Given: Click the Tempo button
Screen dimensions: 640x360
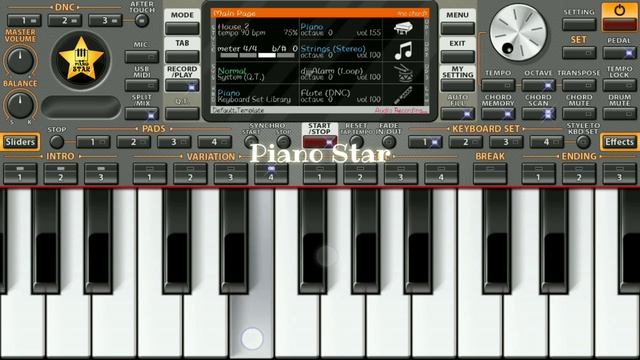Looking at the screenshot, I should click(x=498, y=85).
